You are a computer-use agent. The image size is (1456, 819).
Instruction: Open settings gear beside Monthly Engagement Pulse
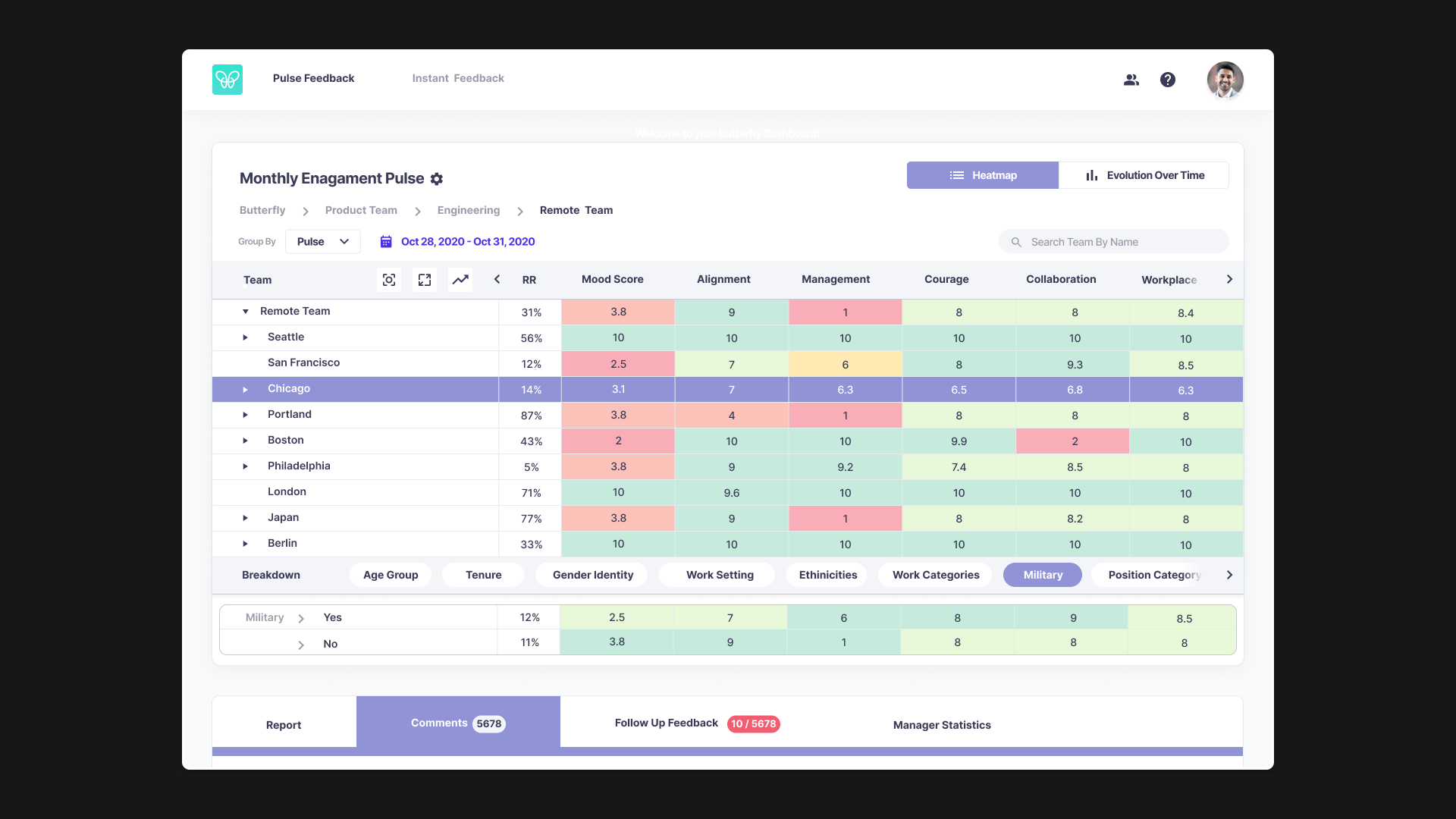coord(437,179)
